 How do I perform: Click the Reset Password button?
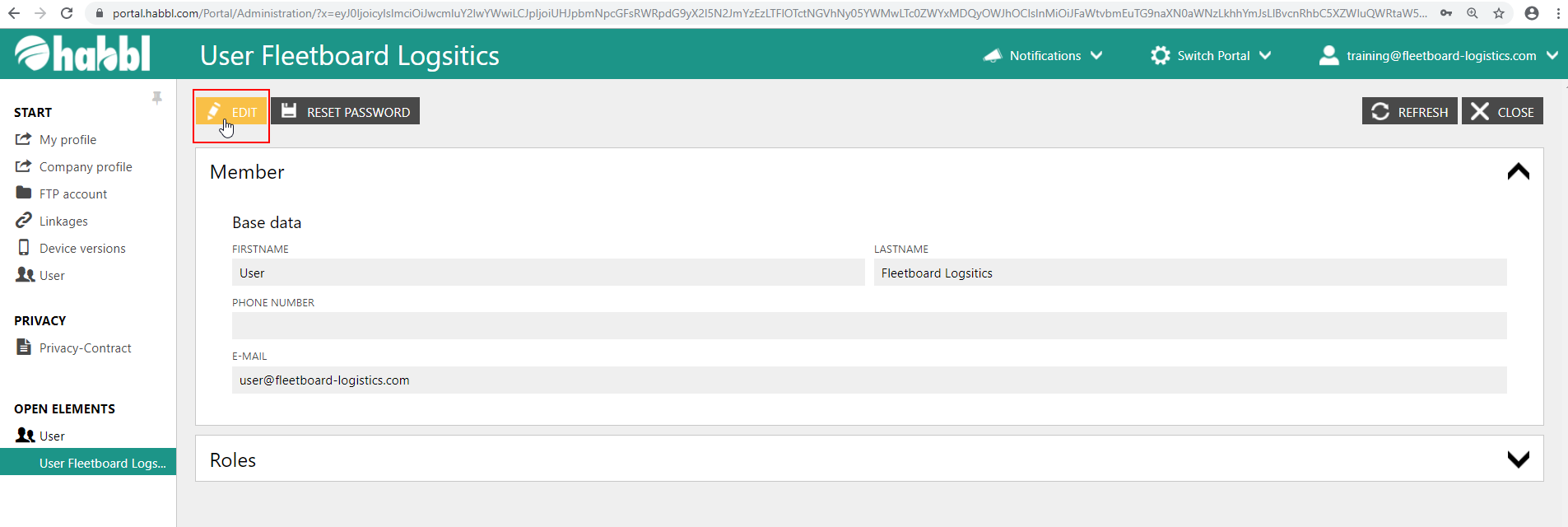click(x=346, y=112)
